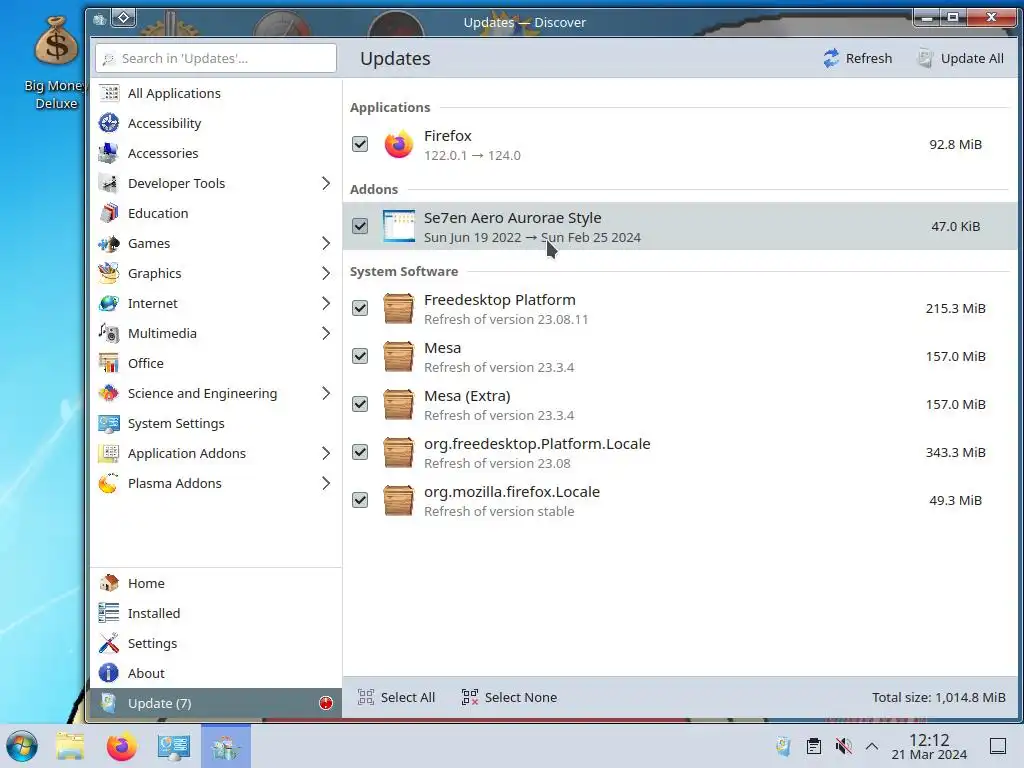Click the Application Addons icon
The width and height of the screenshot is (1024, 768).
(x=109, y=453)
